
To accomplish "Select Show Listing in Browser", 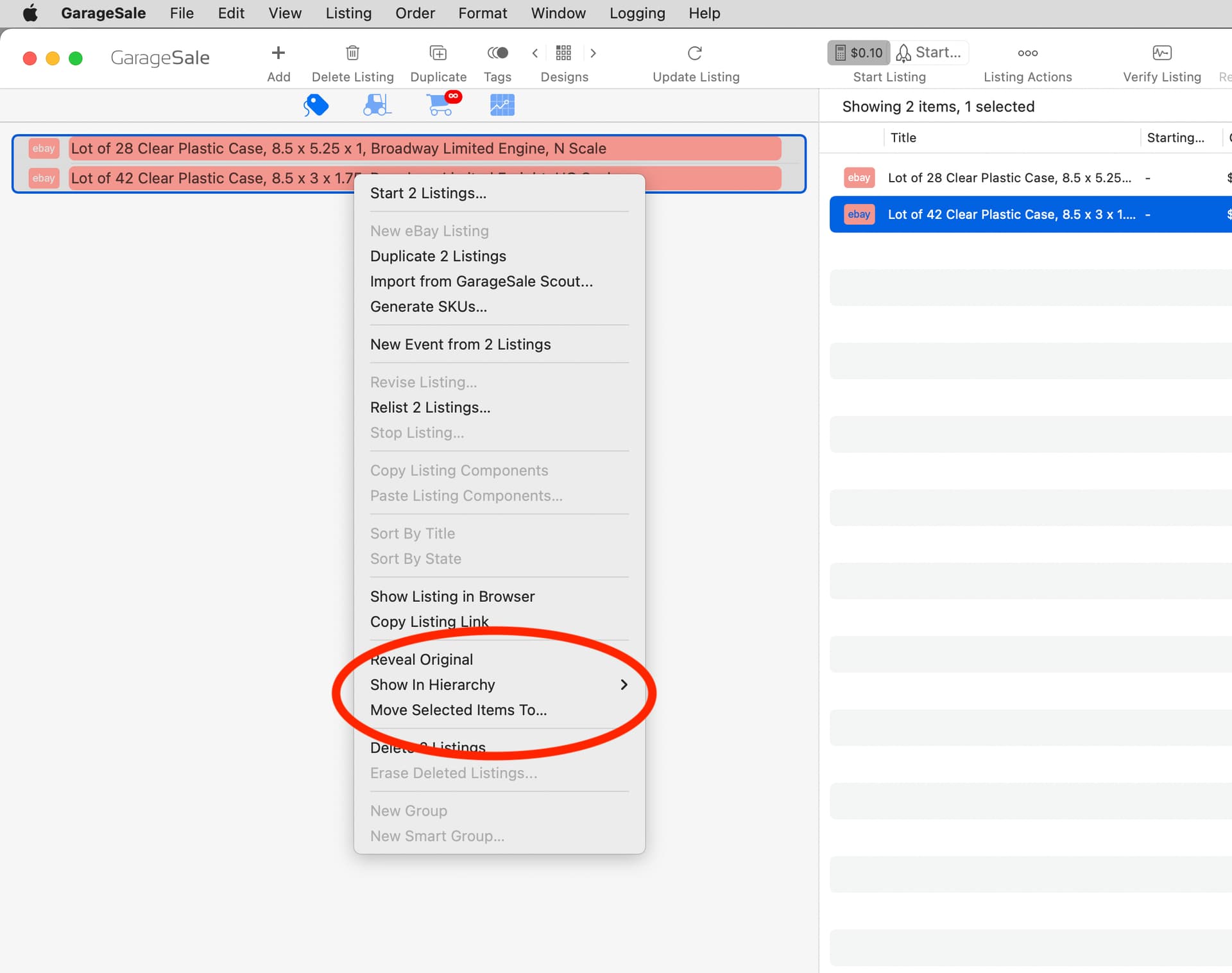I will pyautogui.click(x=499, y=596).
